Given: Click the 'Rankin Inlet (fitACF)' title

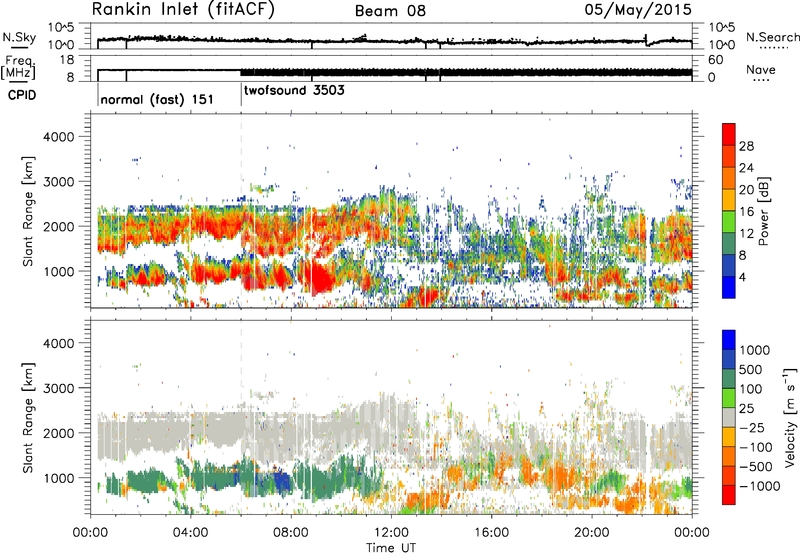Looking at the screenshot, I should pyautogui.click(x=183, y=9).
